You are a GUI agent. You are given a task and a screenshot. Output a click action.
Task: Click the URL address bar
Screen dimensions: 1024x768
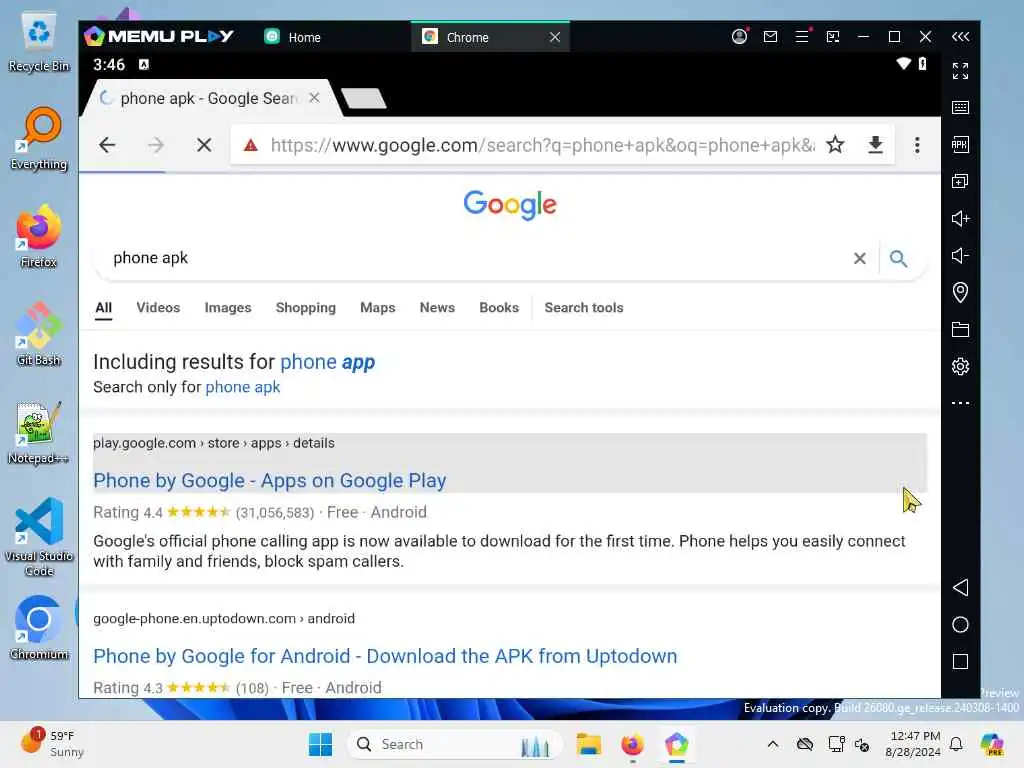[542, 145]
